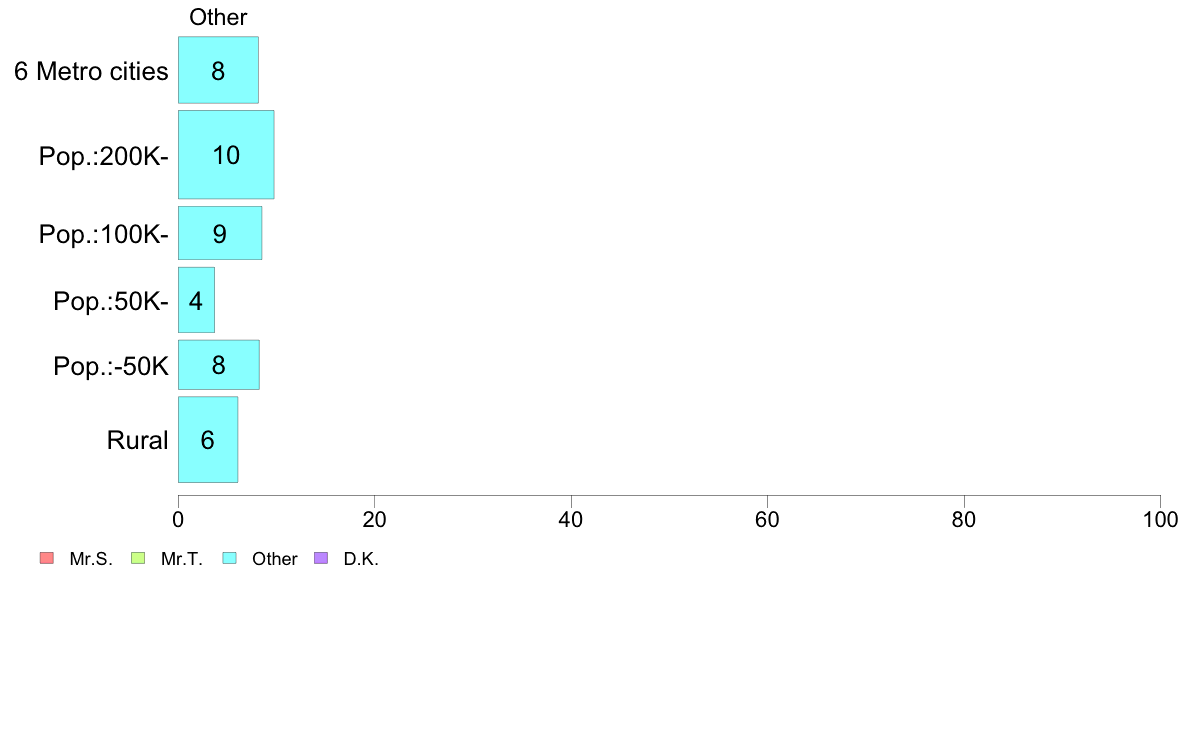Click the Mr.T. legend label
Viewport: 1188px width, 736px height.
click(182, 559)
